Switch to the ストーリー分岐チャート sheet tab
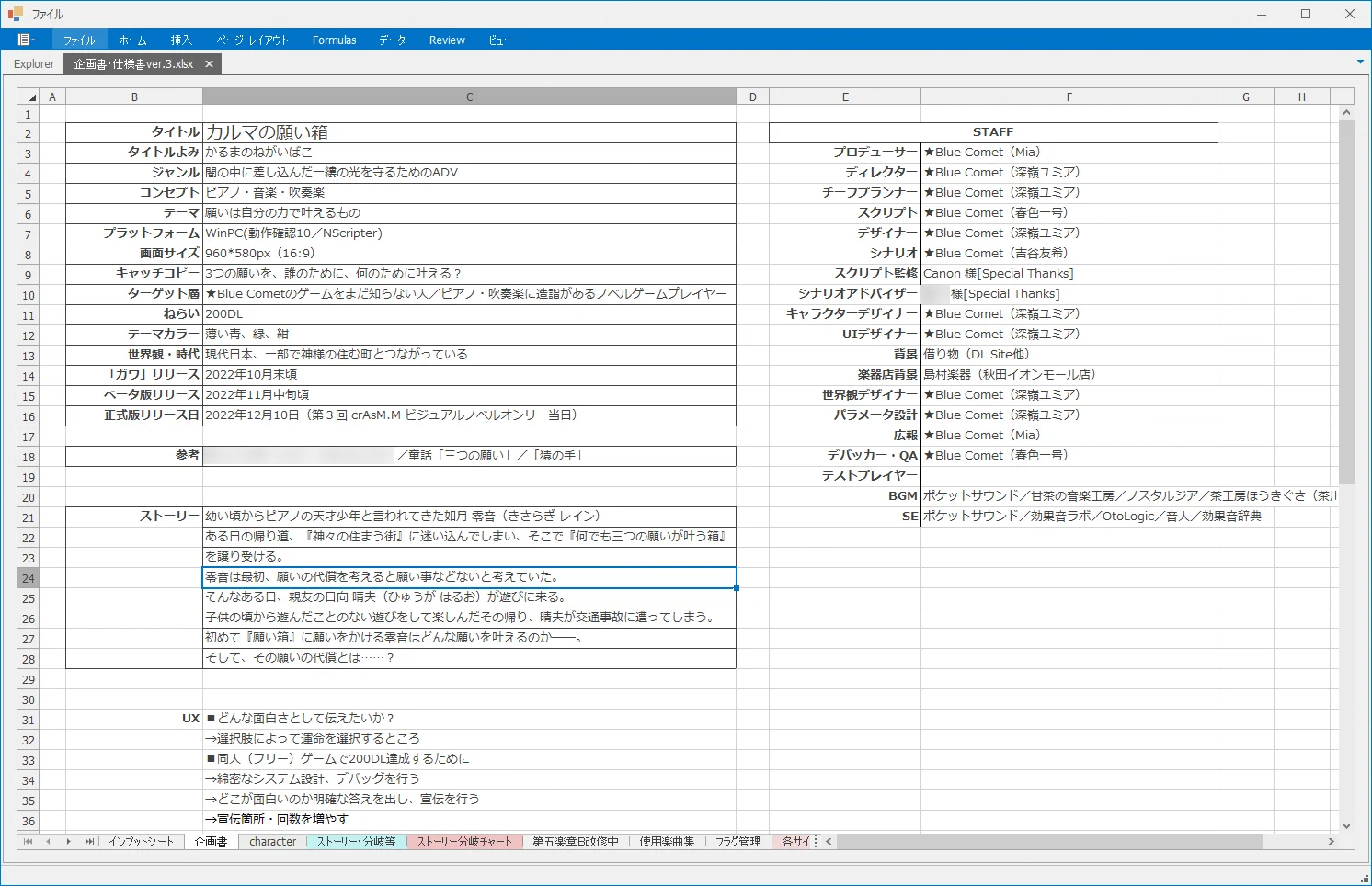1372x886 pixels. 464,841
